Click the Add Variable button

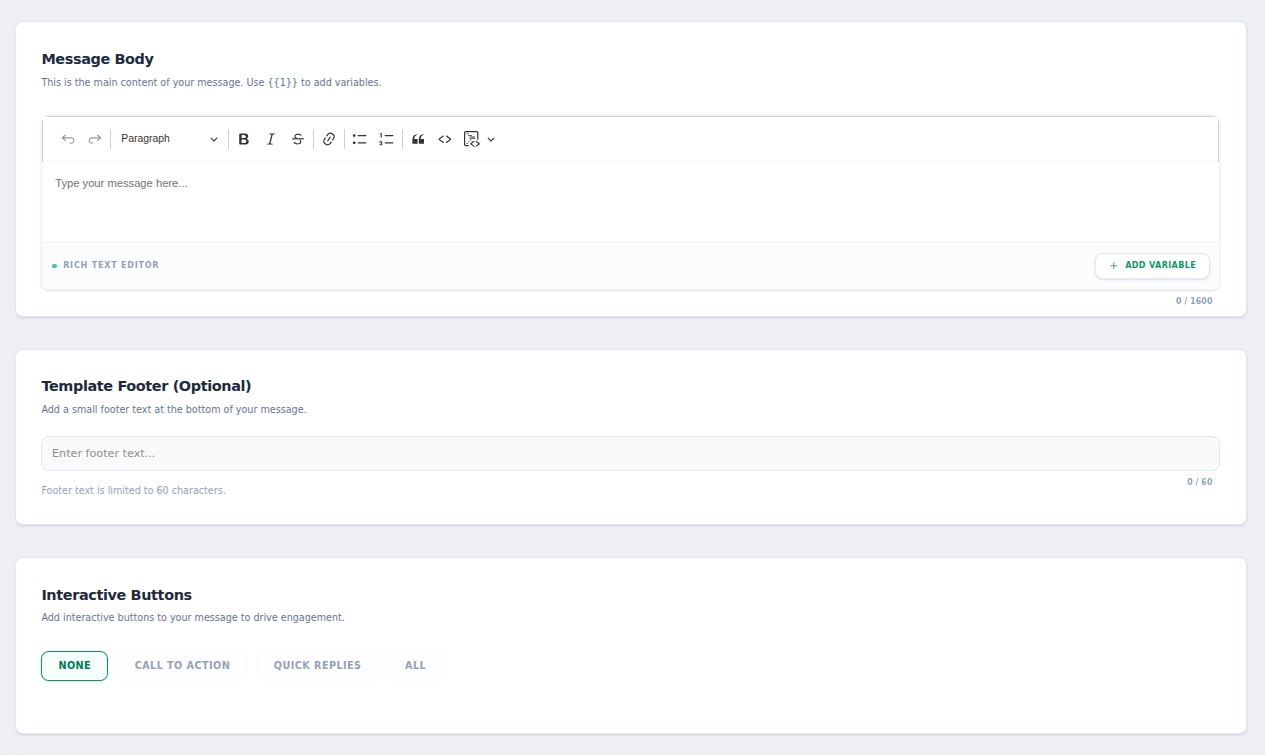coord(1152,266)
